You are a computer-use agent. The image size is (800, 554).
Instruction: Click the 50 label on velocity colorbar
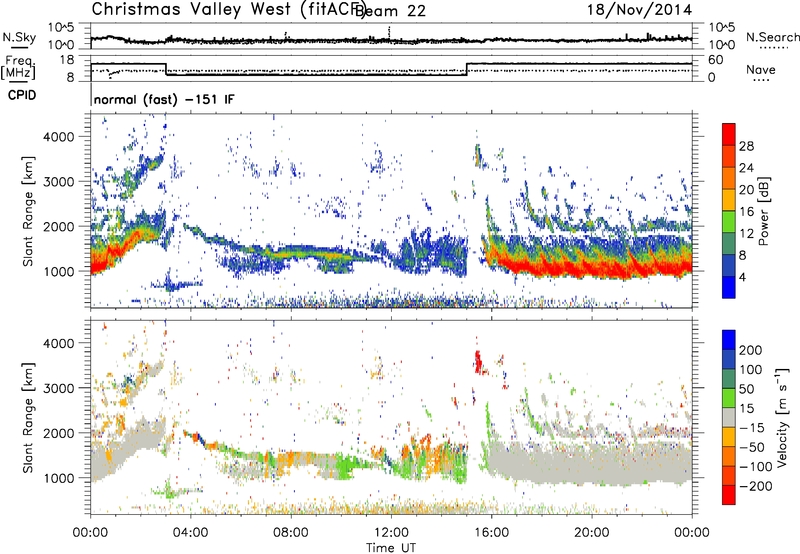(x=746, y=389)
